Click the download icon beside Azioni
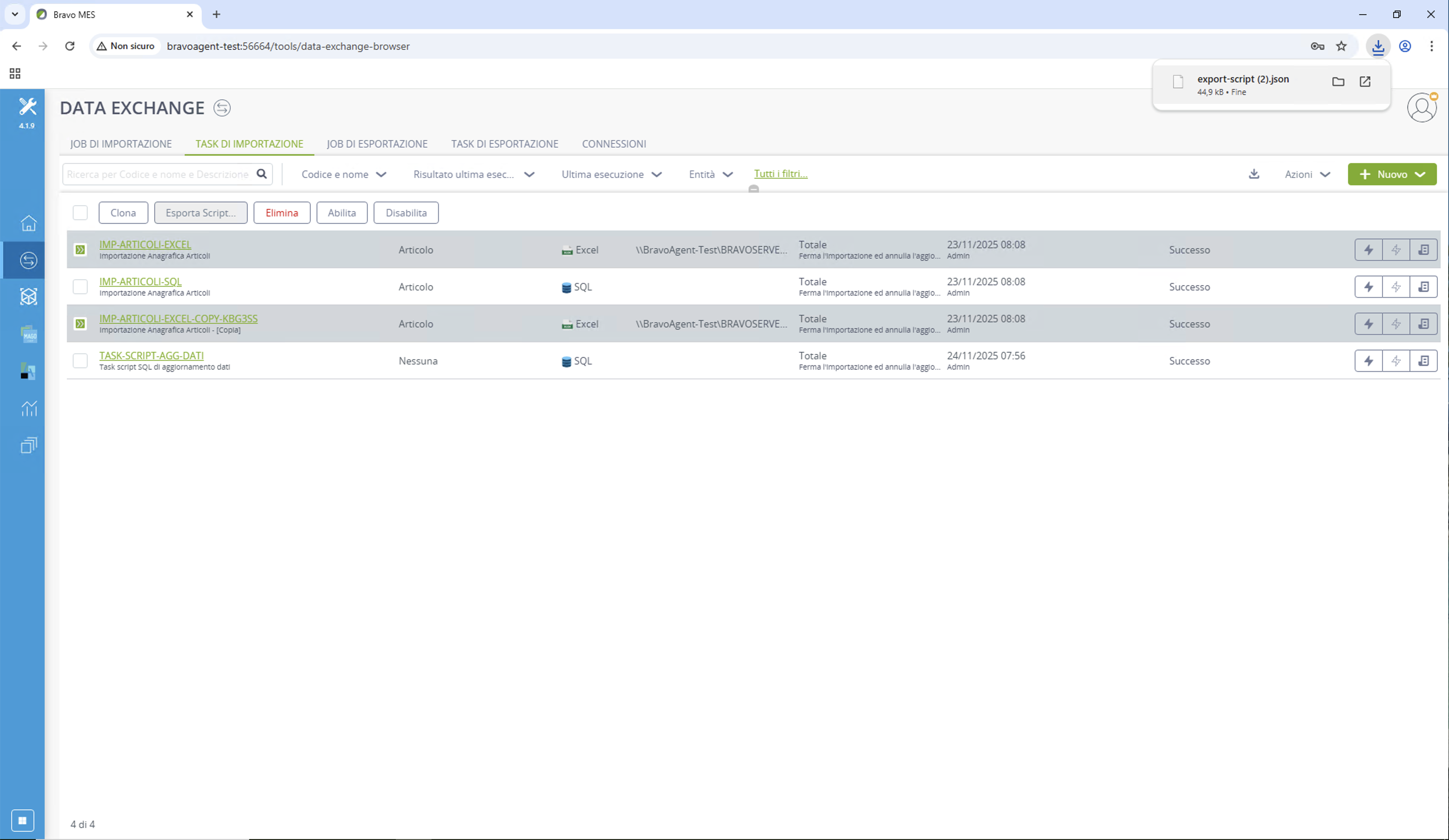Image resolution: width=1449 pixels, height=840 pixels. (x=1254, y=174)
